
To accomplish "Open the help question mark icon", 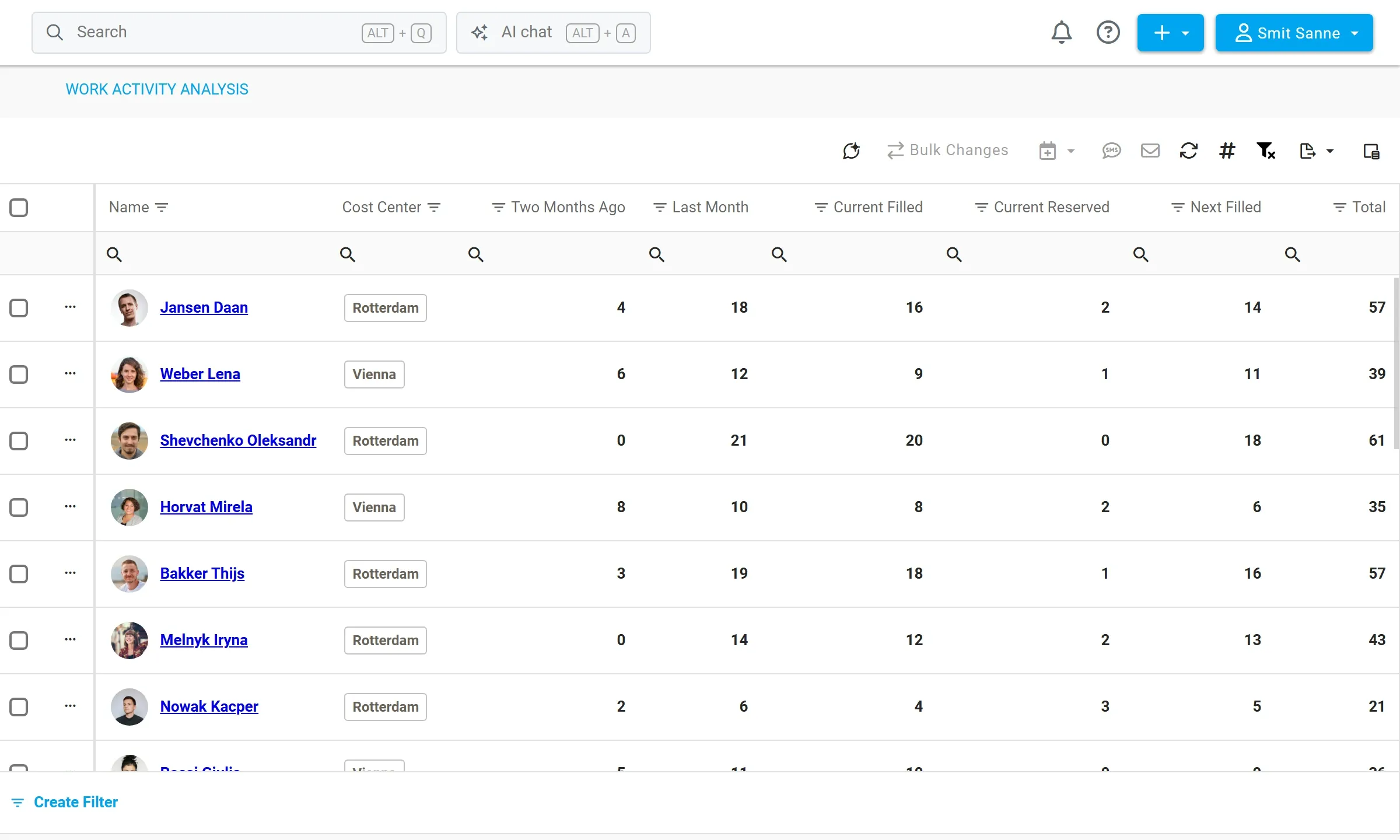I will click(x=1108, y=32).
